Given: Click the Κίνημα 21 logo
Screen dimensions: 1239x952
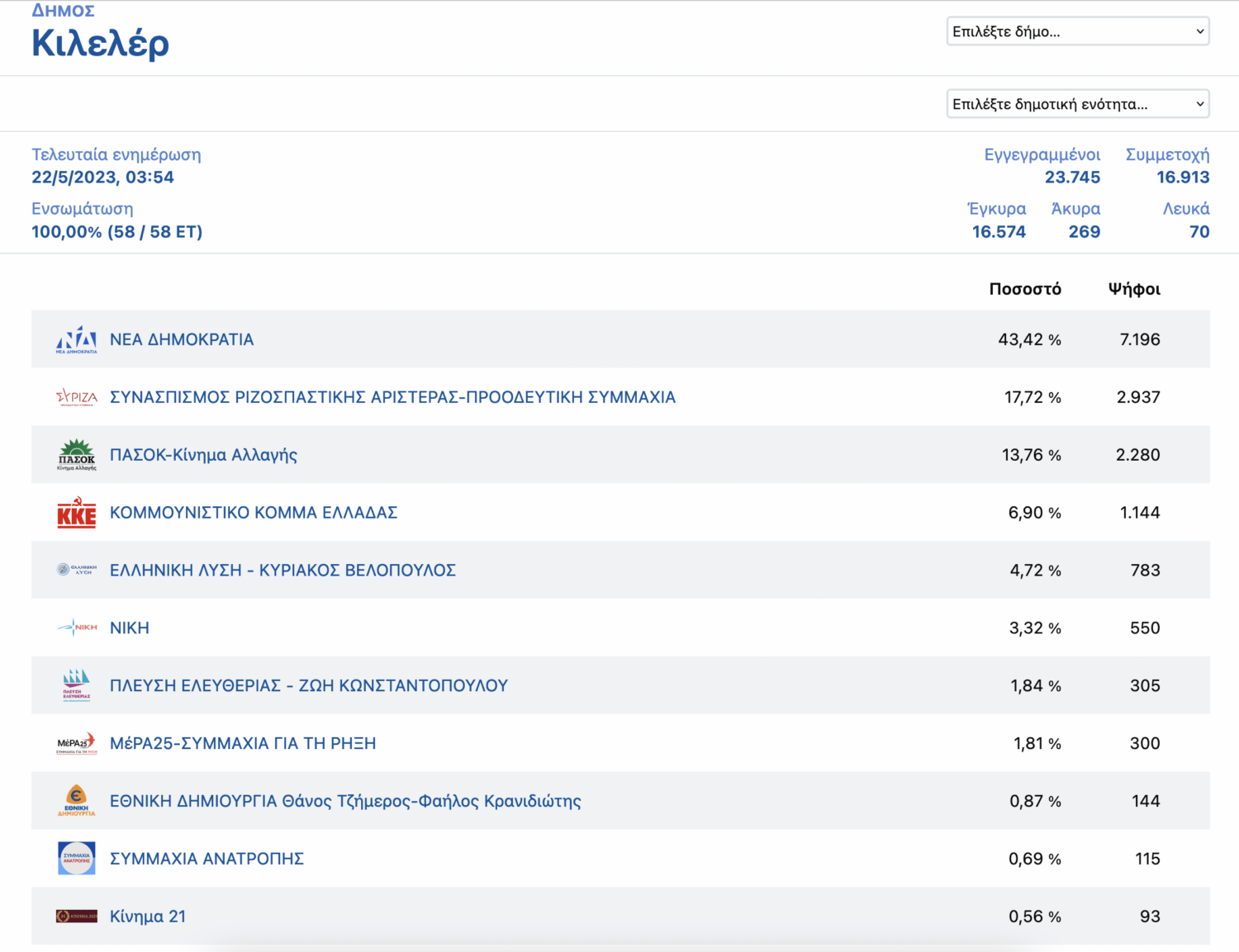Looking at the screenshot, I should coord(77,916).
